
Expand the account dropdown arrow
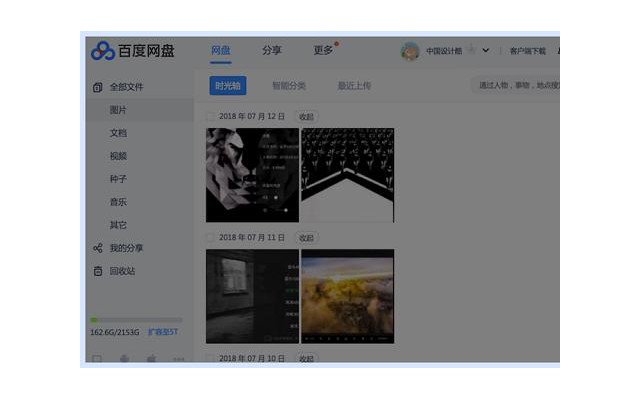[x=485, y=51]
